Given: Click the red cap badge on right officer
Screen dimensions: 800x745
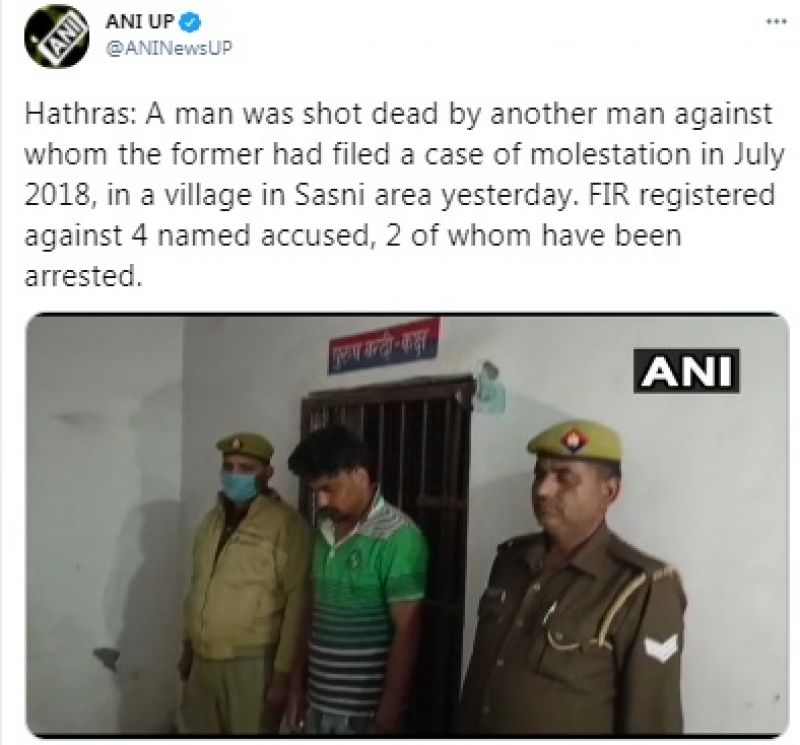Looking at the screenshot, I should 574,439.
